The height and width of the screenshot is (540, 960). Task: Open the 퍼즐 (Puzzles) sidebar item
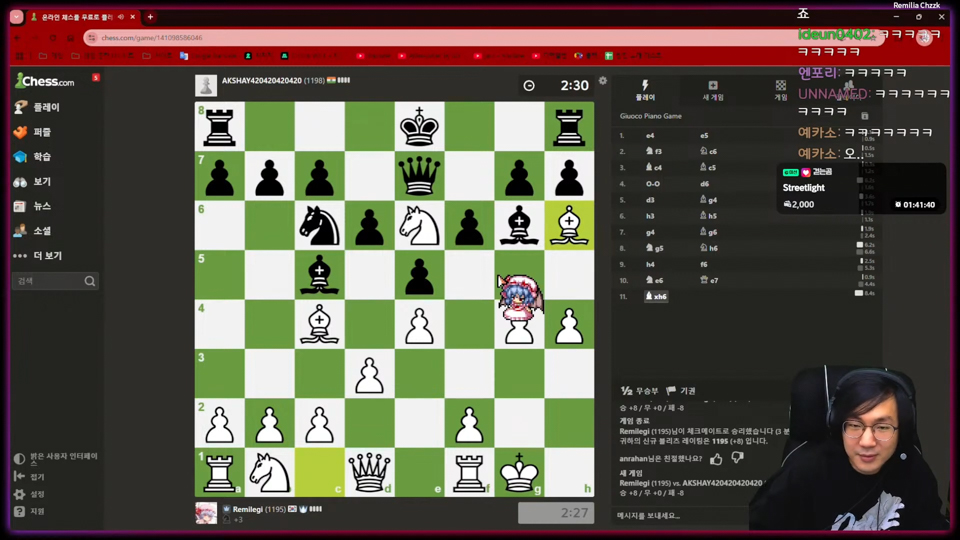point(33,132)
